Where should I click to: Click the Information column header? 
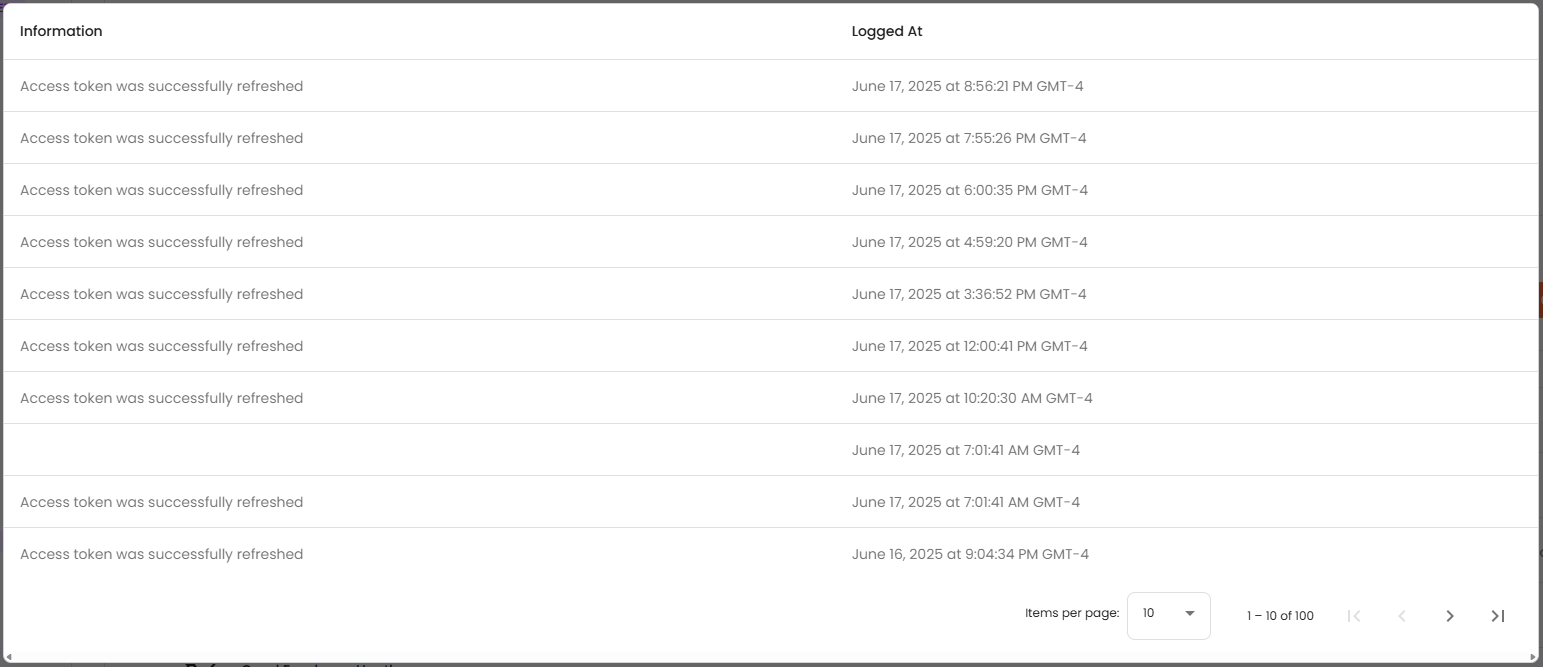(61, 31)
